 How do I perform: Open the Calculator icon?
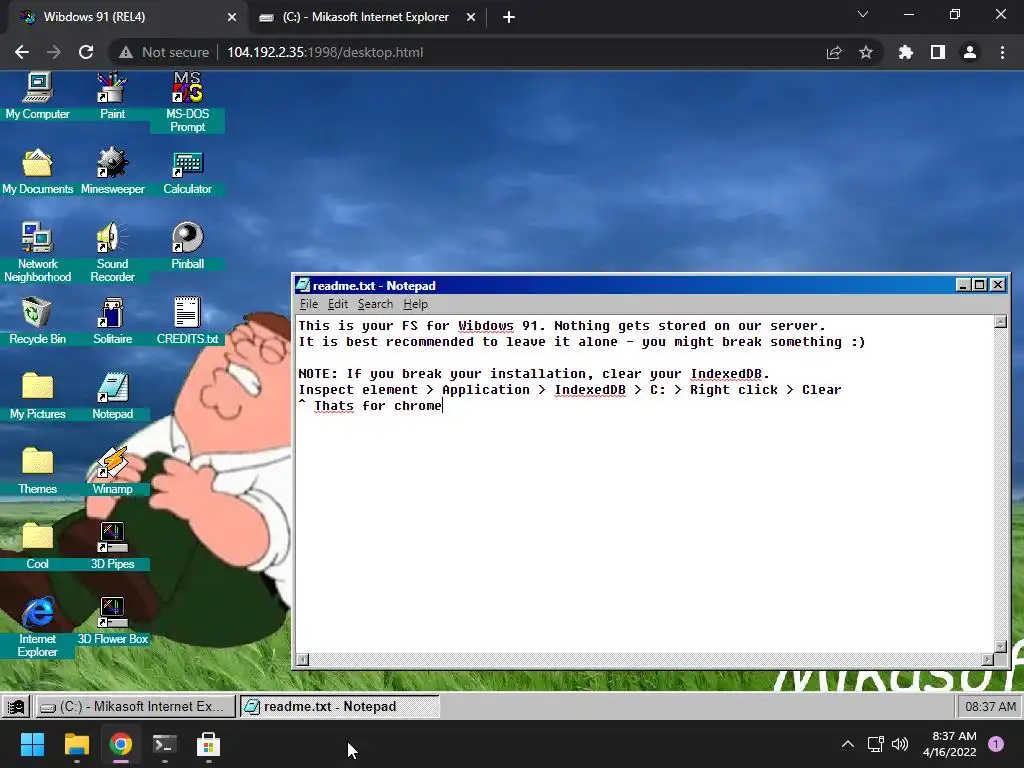click(x=187, y=172)
